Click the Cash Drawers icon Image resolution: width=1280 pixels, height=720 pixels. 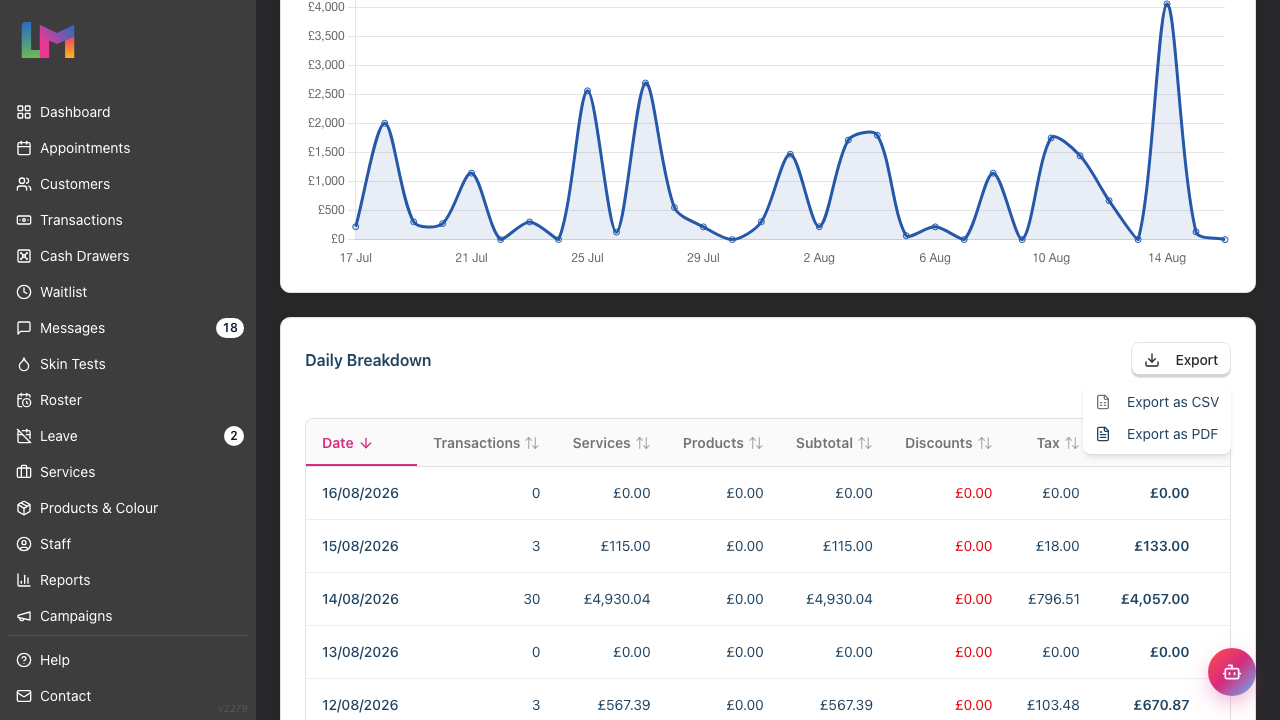tap(24, 256)
